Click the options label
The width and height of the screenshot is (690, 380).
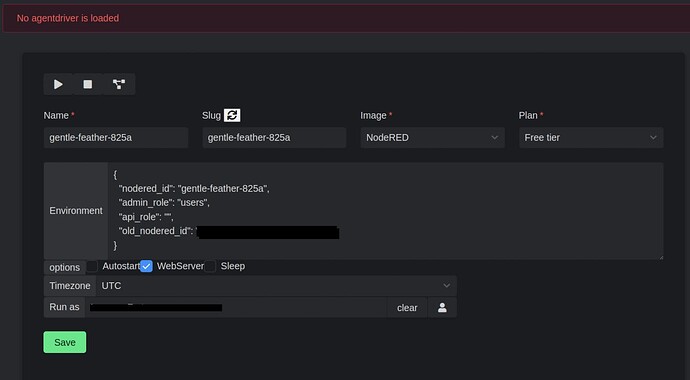click(65, 267)
